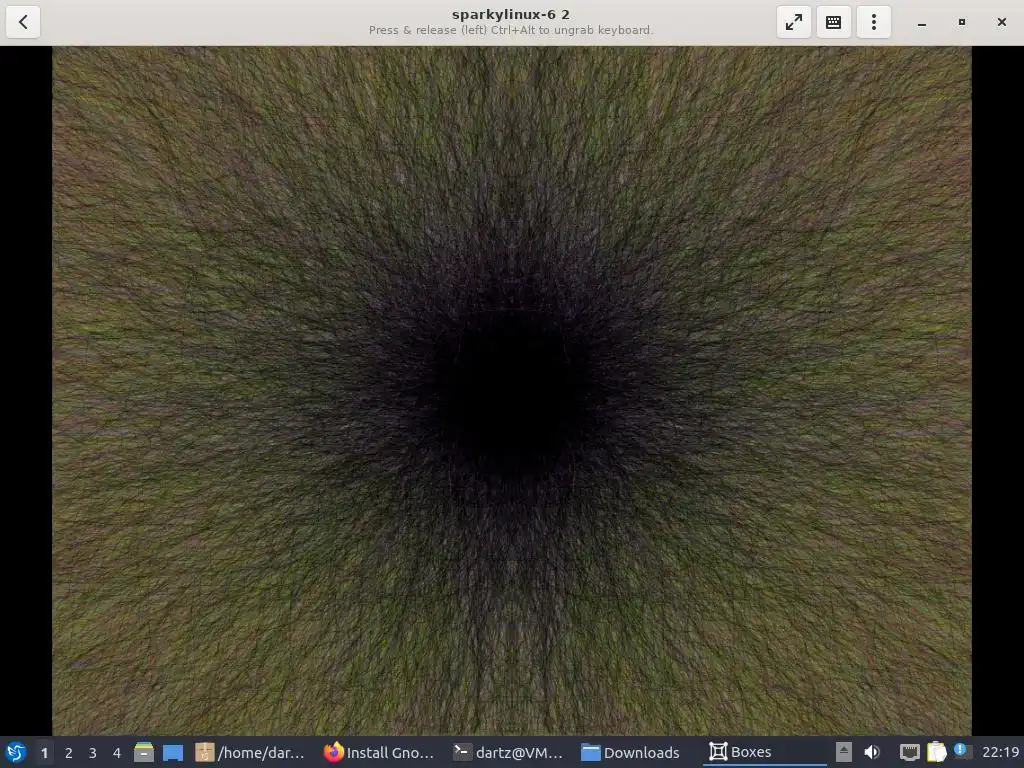1024x768 pixels.
Task: Select the Boxes taskbar entry
Action: [765, 752]
